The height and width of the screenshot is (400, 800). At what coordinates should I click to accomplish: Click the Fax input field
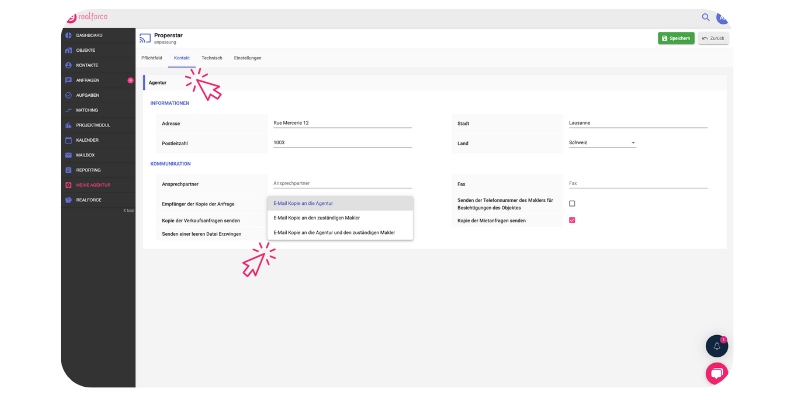tap(638, 183)
